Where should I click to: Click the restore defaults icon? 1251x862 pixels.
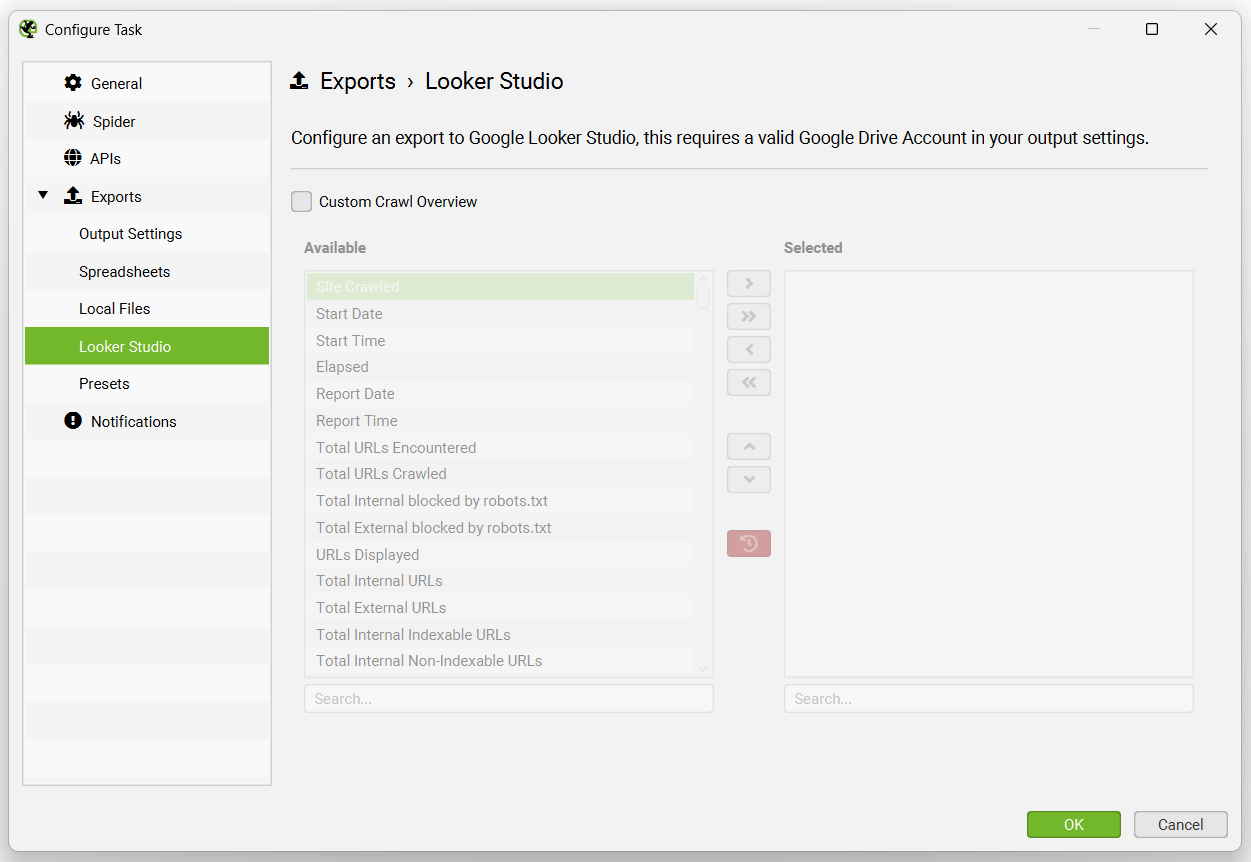(748, 543)
